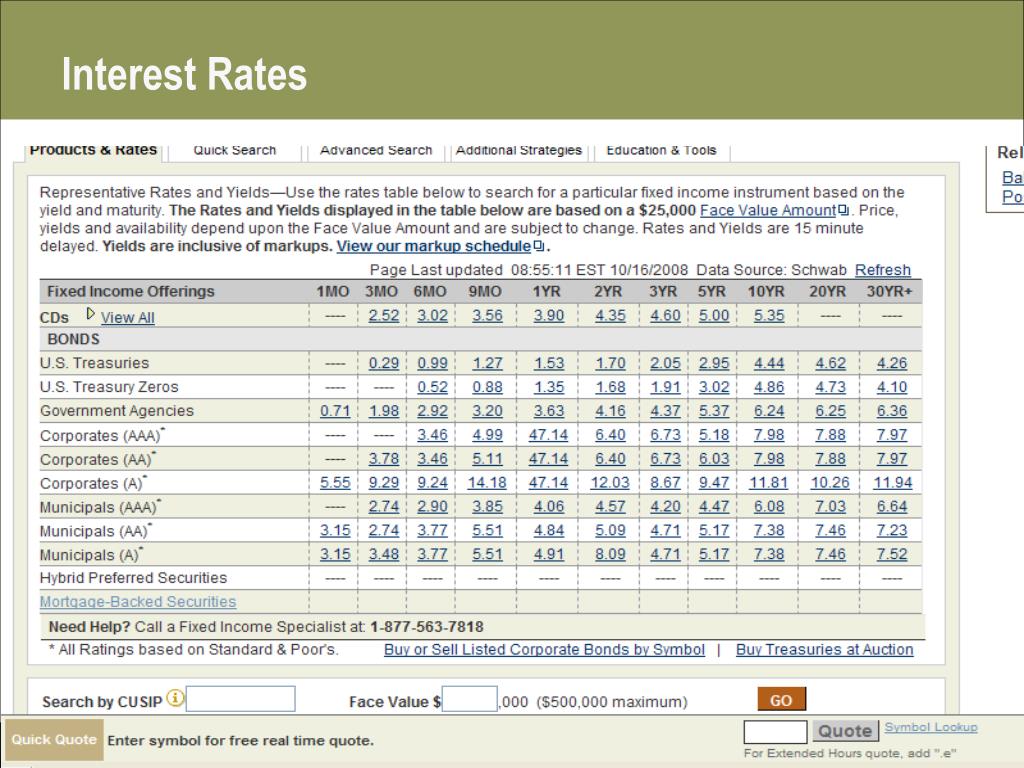Open the Quick Search tab
This screenshot has width=1024, height=768.
tap(235, 150)
